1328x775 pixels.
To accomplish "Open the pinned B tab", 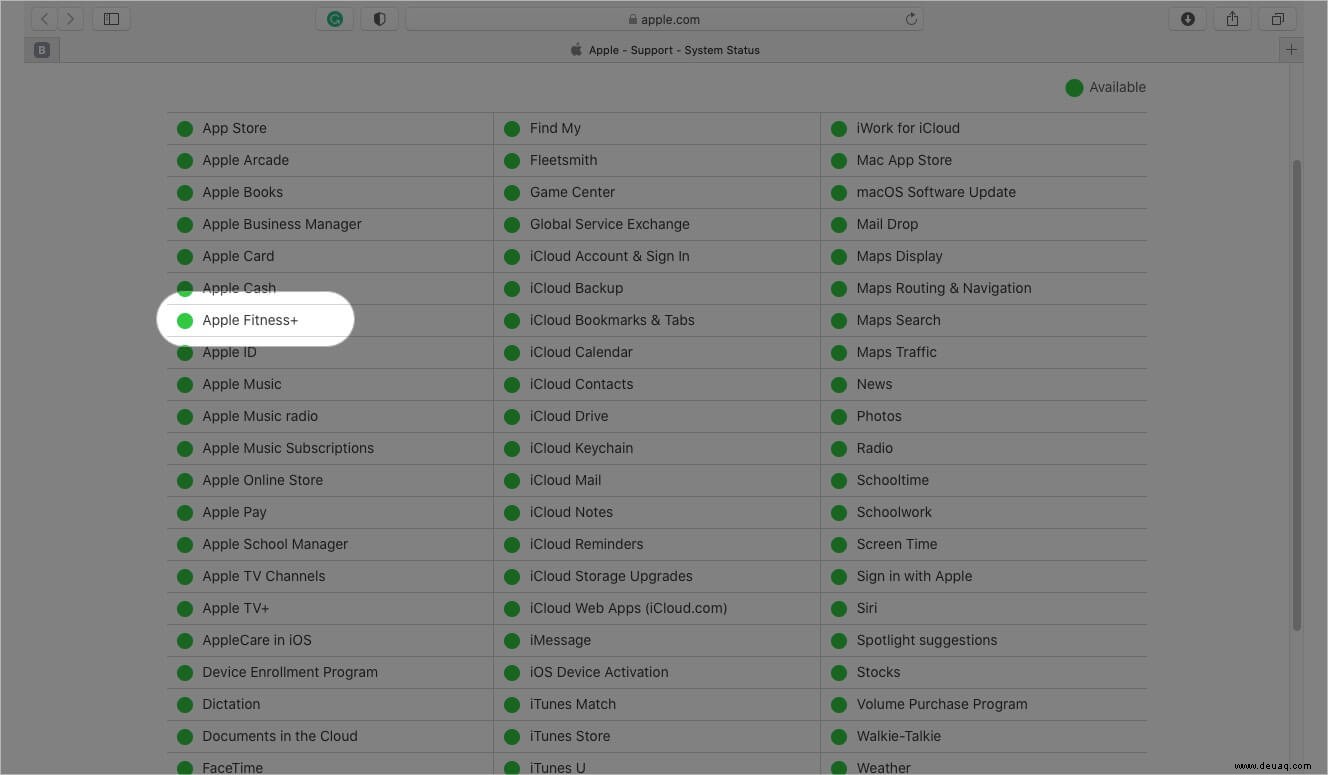I will (41, 49).
